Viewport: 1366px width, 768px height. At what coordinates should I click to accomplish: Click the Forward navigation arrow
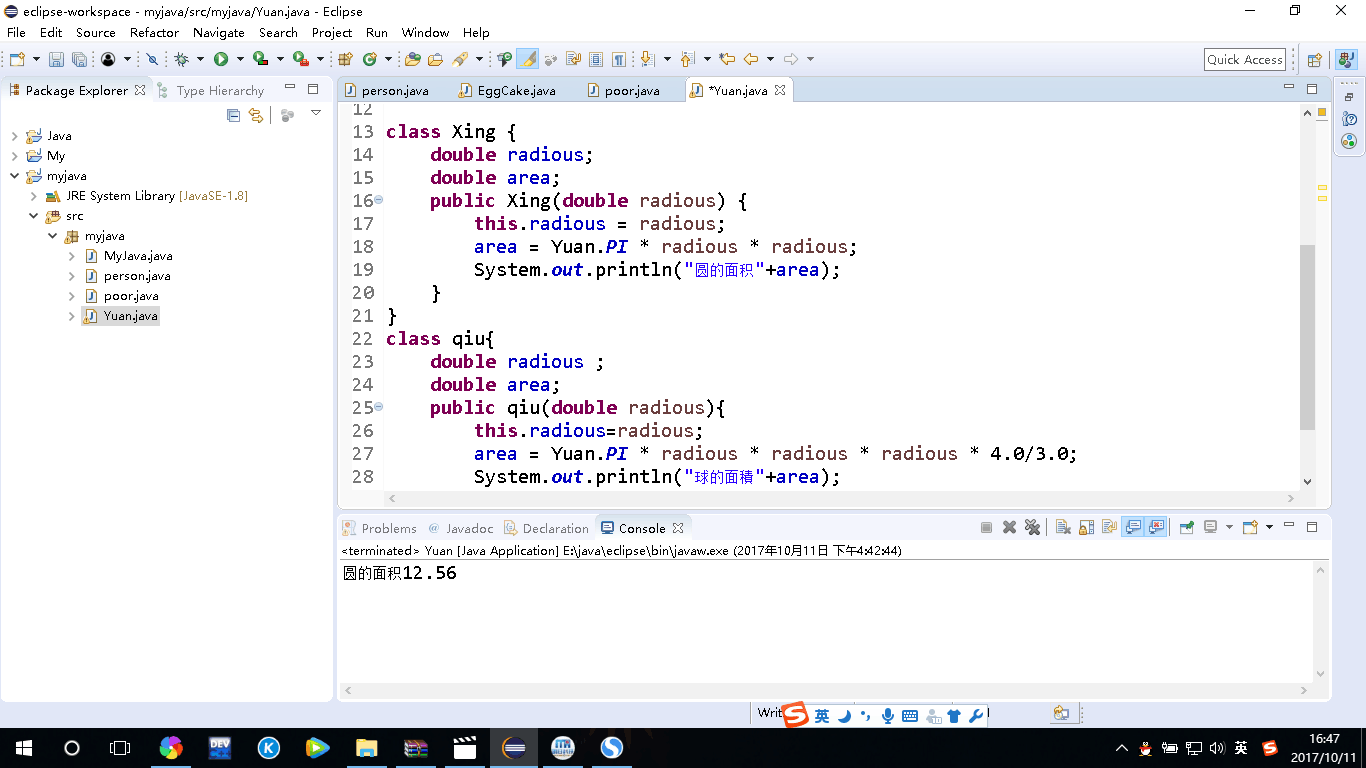coord(791,59)
